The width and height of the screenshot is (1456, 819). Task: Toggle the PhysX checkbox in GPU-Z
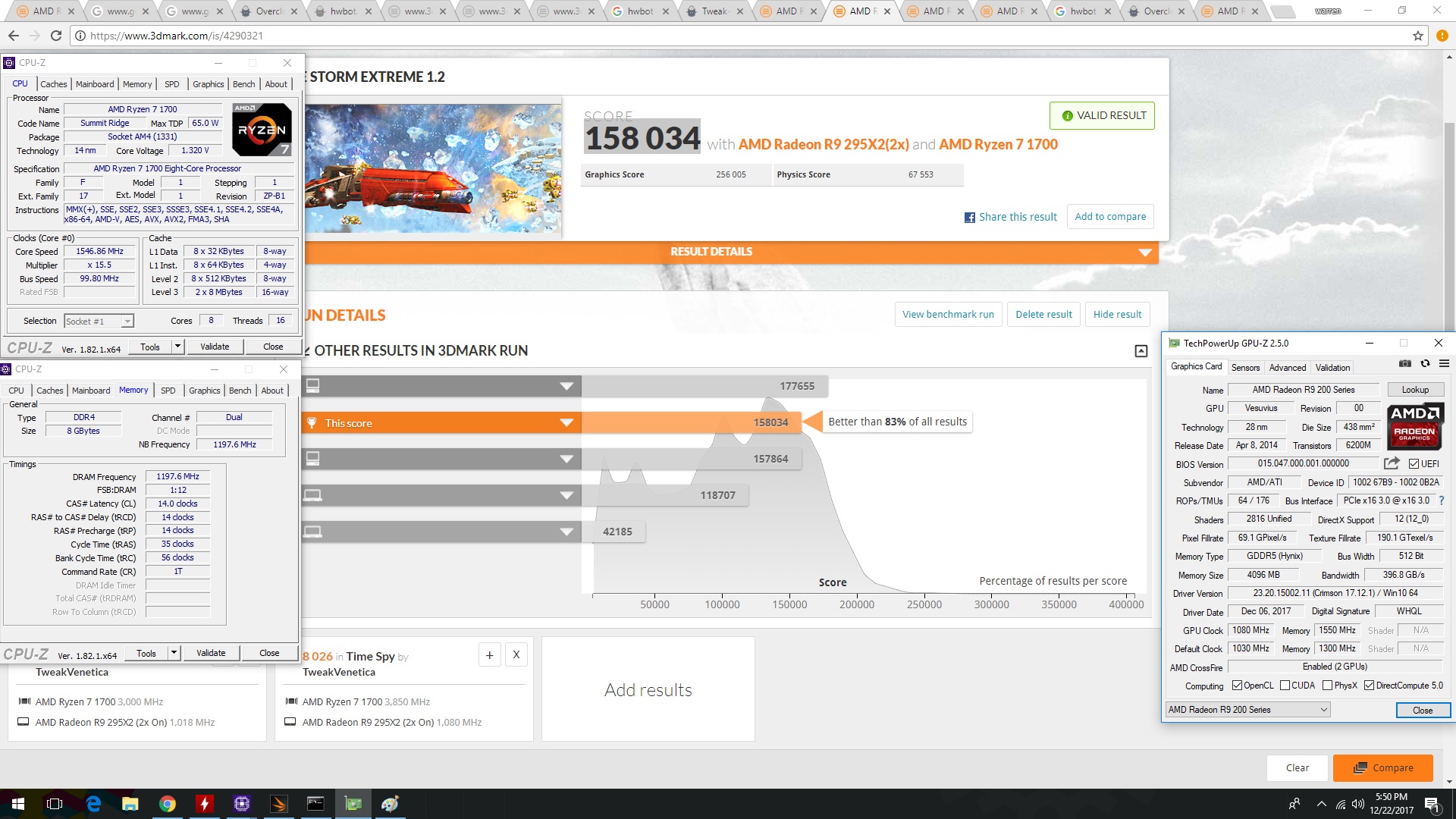point(1327,686)
